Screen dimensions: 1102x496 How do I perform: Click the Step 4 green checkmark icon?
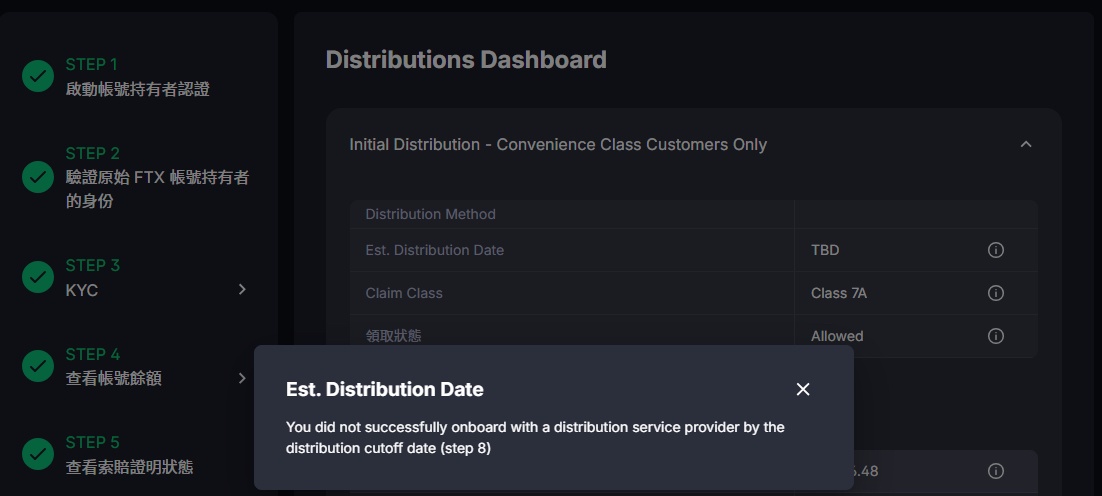38,366
